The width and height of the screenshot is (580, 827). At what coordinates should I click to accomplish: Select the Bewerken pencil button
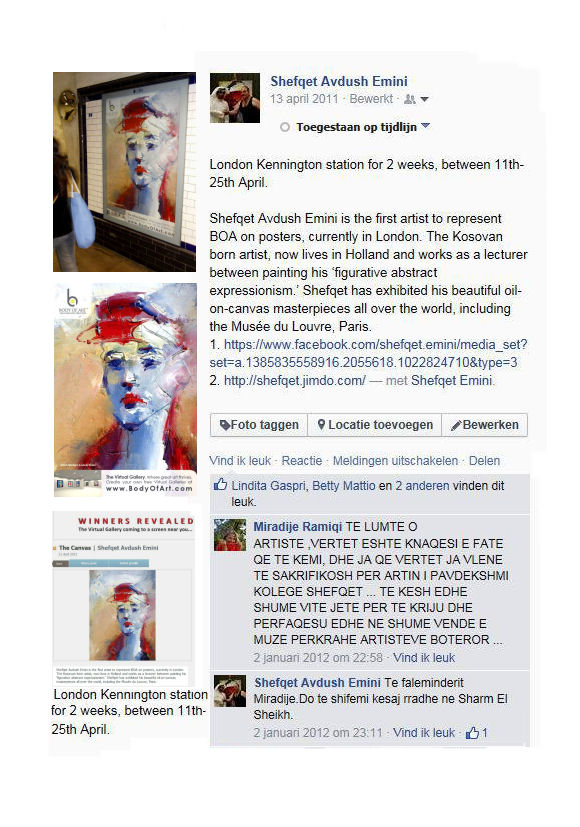(485, 425)
